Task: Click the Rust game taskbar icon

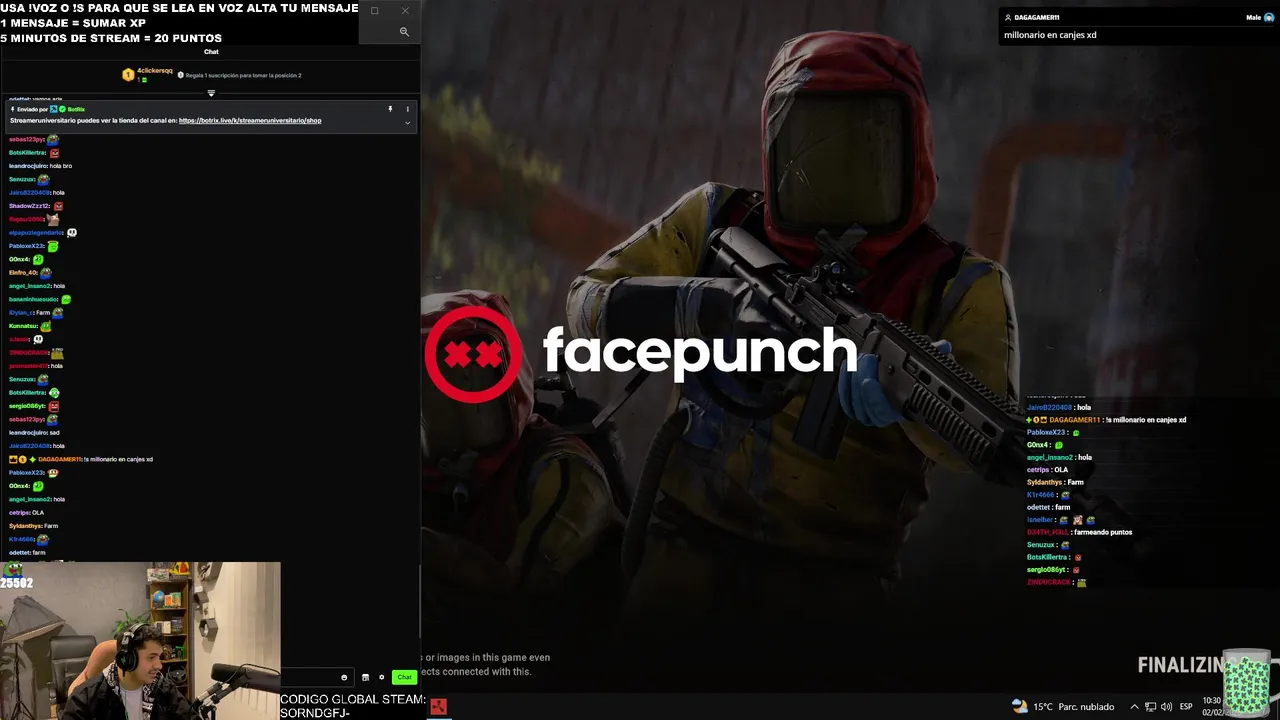Action: 438,706
